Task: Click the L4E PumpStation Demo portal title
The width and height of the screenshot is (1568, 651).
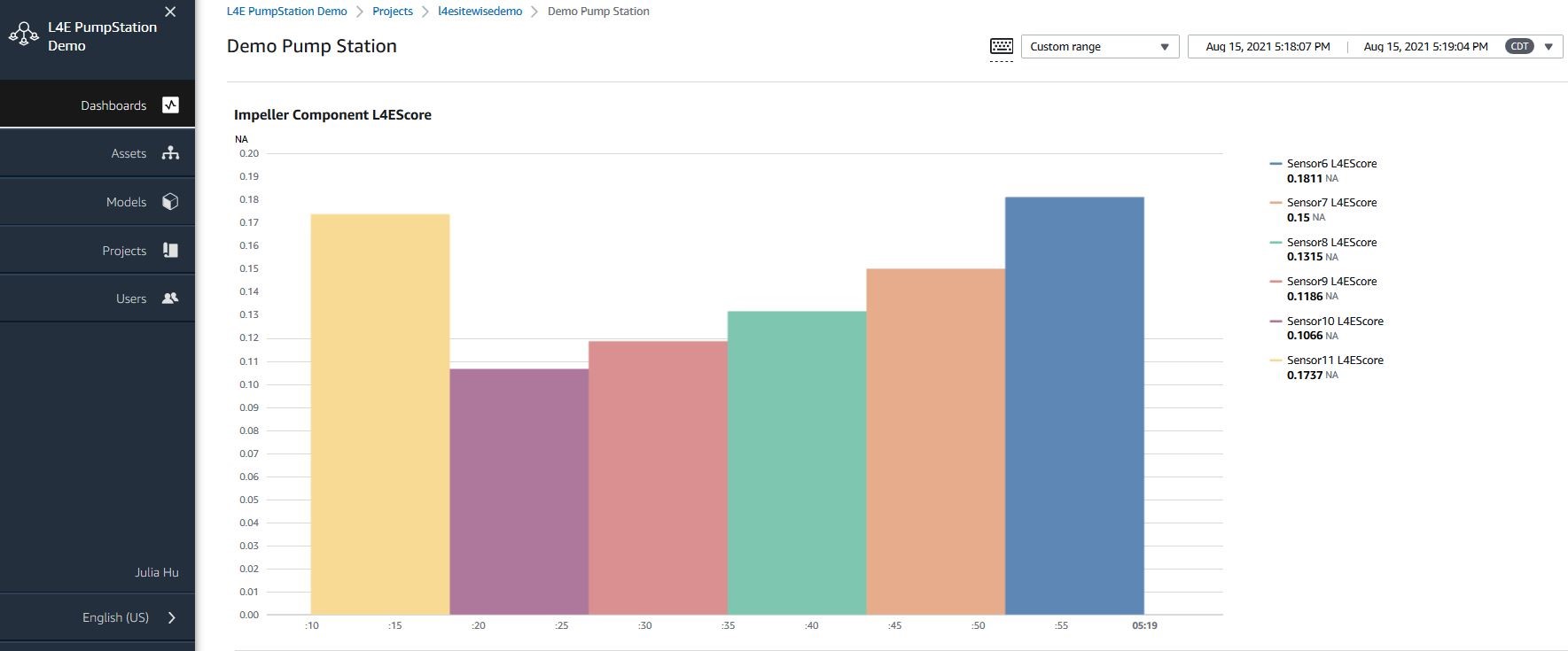Action: click(102, 36)
